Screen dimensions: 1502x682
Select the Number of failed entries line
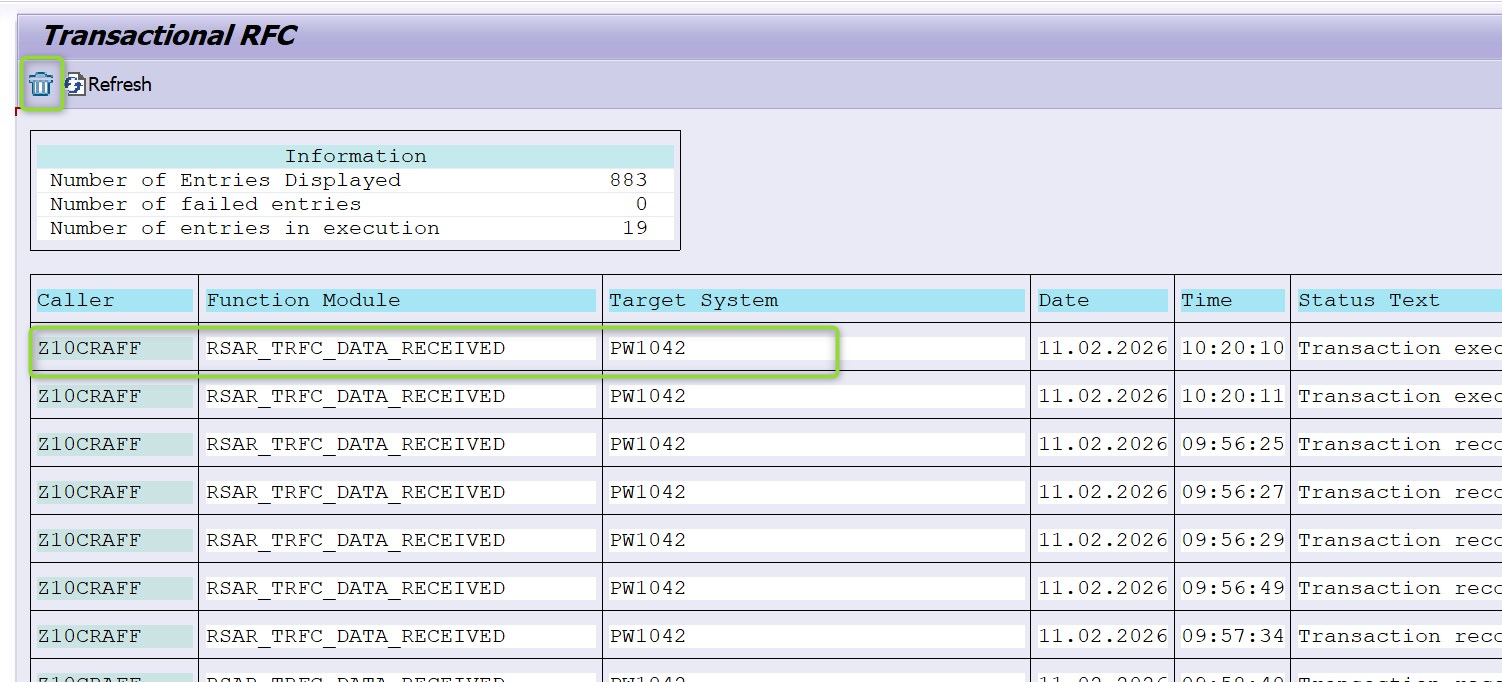[205, 204]
